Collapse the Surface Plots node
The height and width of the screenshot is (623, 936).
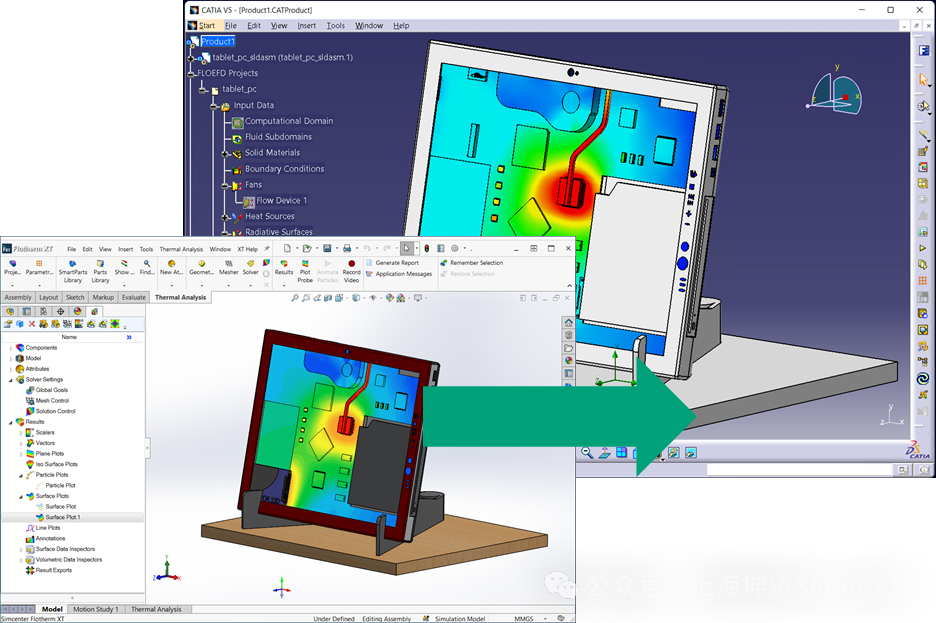(x=21, y=496)
